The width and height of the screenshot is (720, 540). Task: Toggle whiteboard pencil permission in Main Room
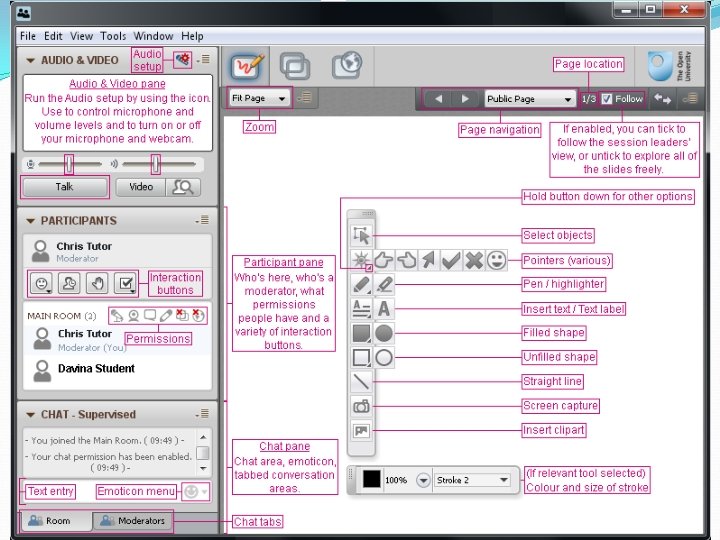tap(166, 315)
